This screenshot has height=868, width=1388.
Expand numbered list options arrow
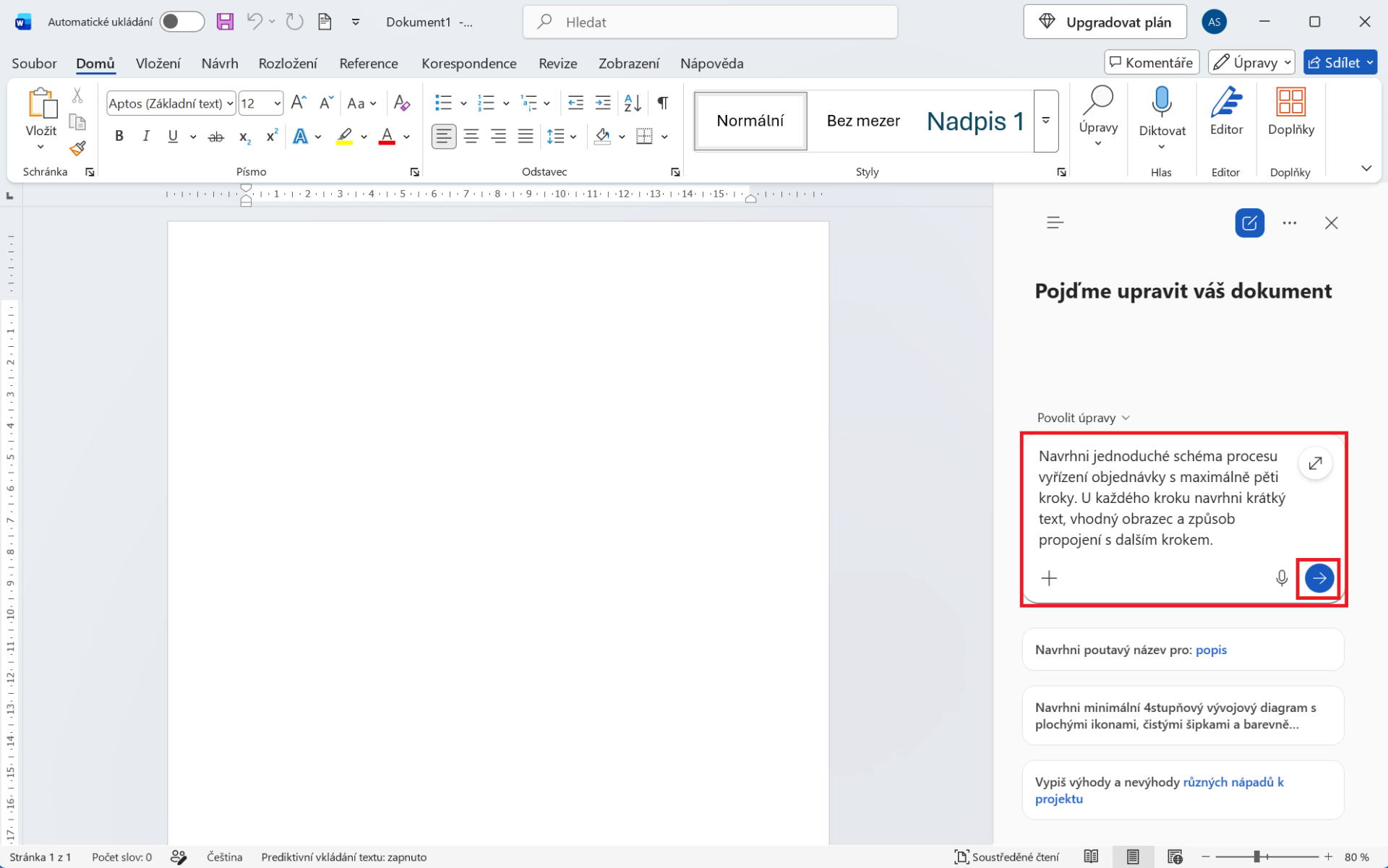pyautogui.click(x=506, y=103)
